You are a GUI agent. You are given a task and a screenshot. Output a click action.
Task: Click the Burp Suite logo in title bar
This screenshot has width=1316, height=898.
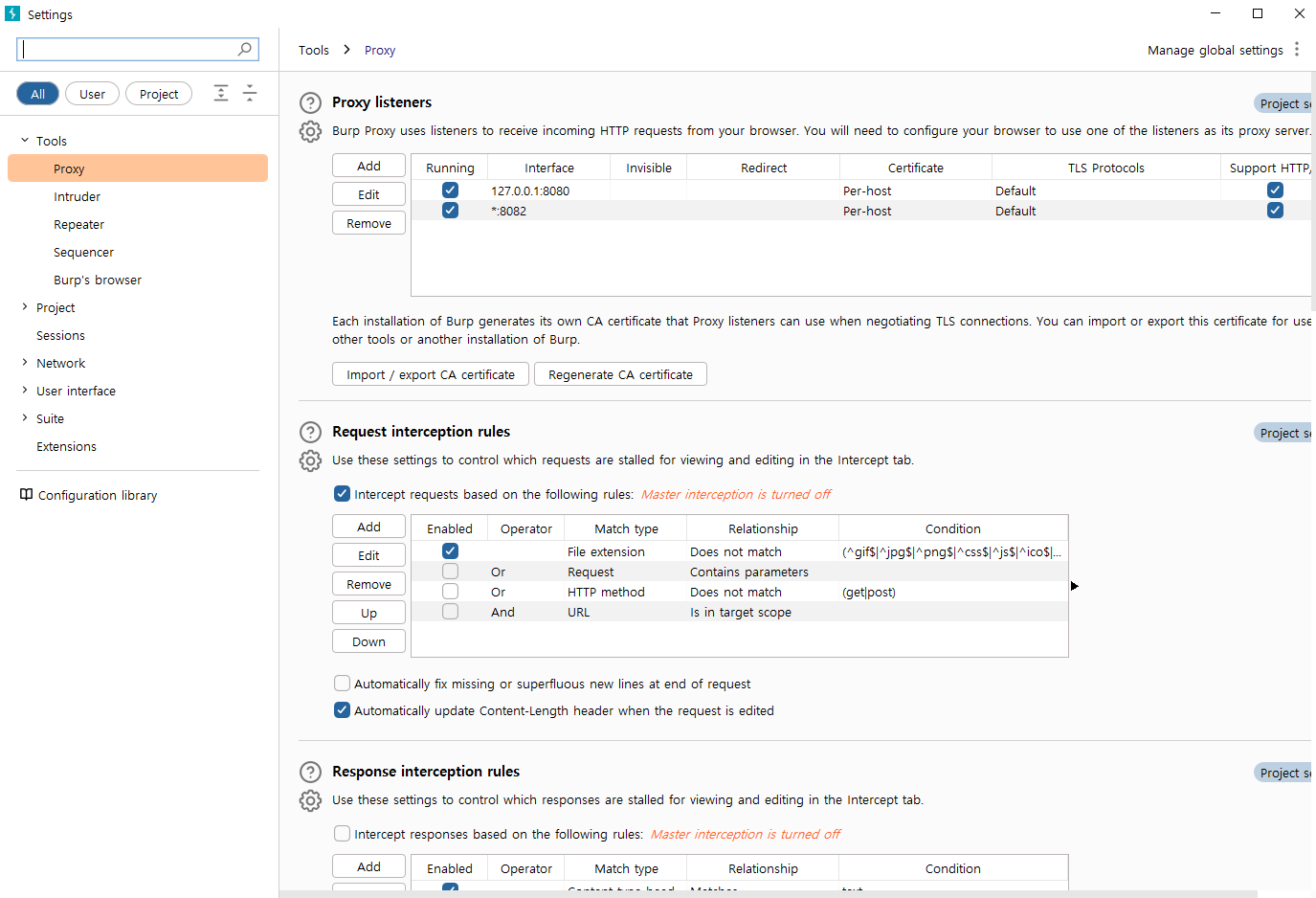[x=12, y=13]
